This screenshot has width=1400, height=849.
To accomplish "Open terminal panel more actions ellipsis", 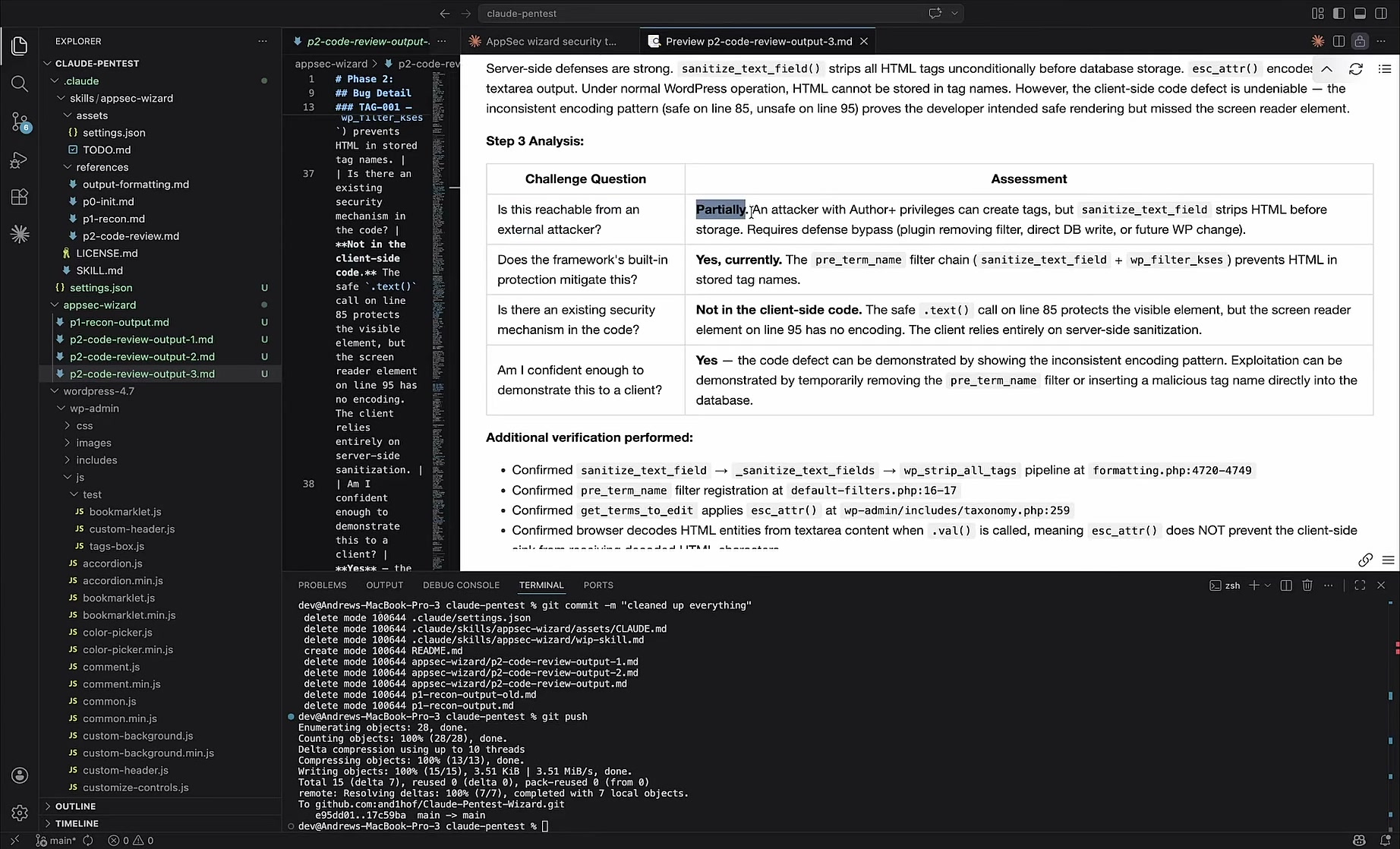I will pyautogui.click(x=1328, y=585).
